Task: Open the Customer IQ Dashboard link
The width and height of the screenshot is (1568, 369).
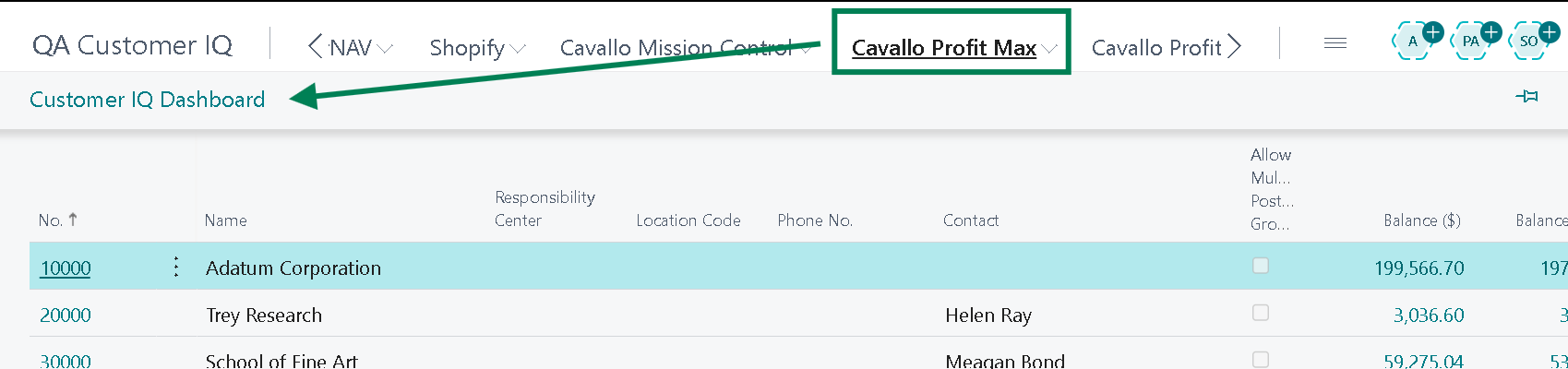Action: (147, 100)
